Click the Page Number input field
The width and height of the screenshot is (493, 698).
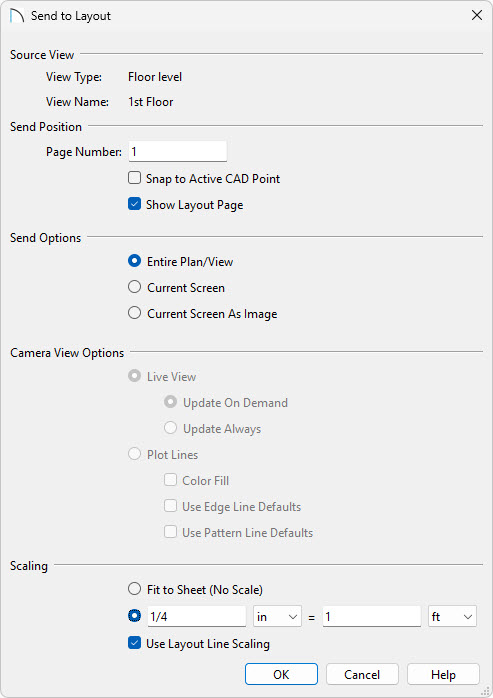pos(178,152)
